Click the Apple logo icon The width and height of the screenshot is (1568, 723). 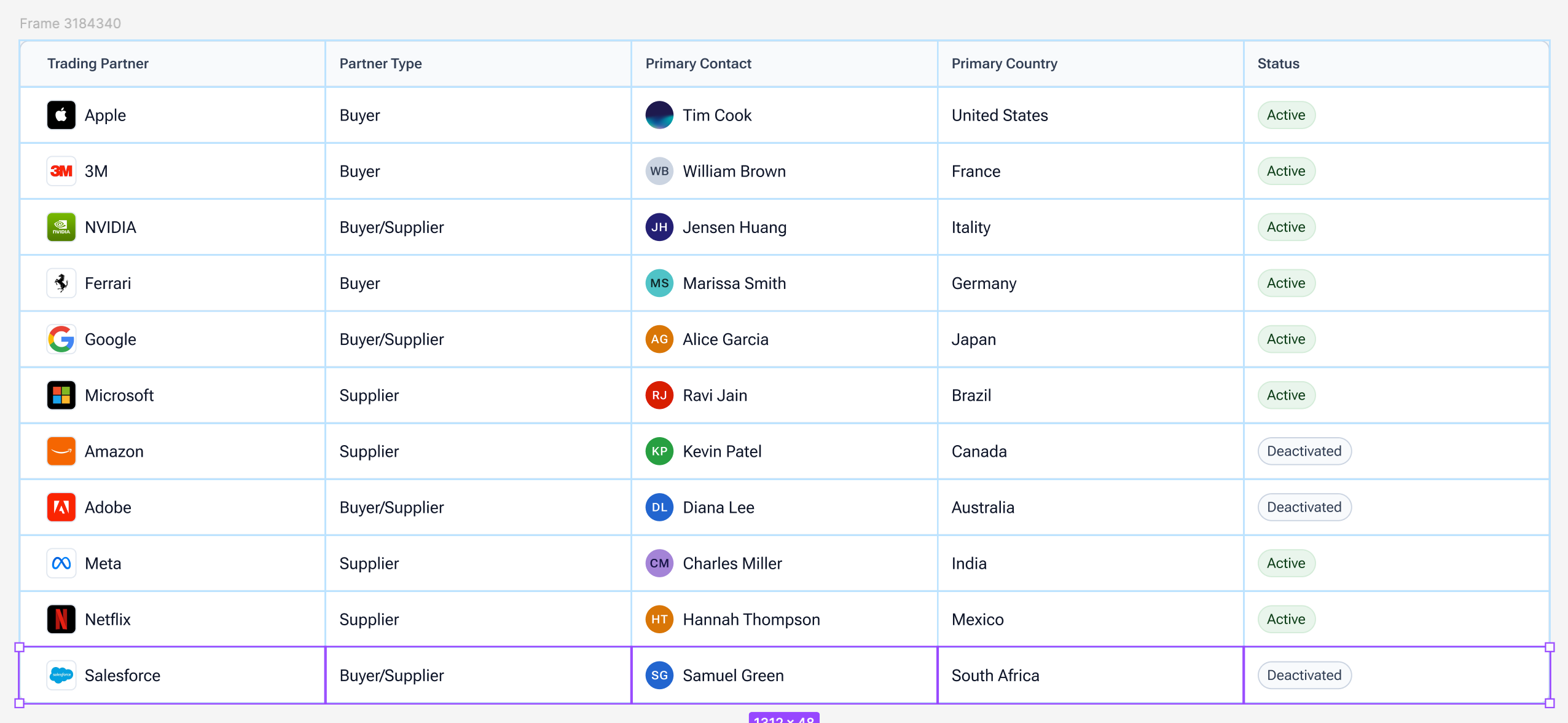61,115
